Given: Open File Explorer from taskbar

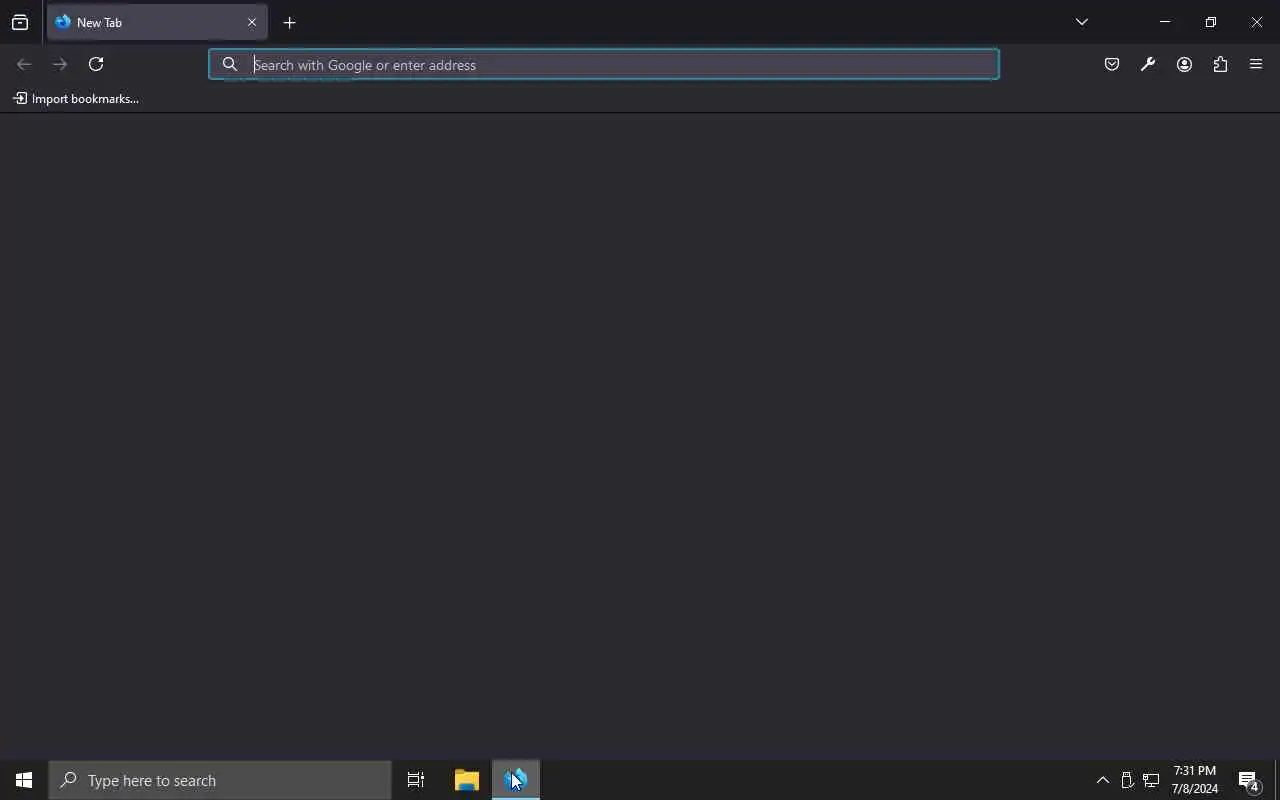Looking at the screenshot, I should point(467,780).
